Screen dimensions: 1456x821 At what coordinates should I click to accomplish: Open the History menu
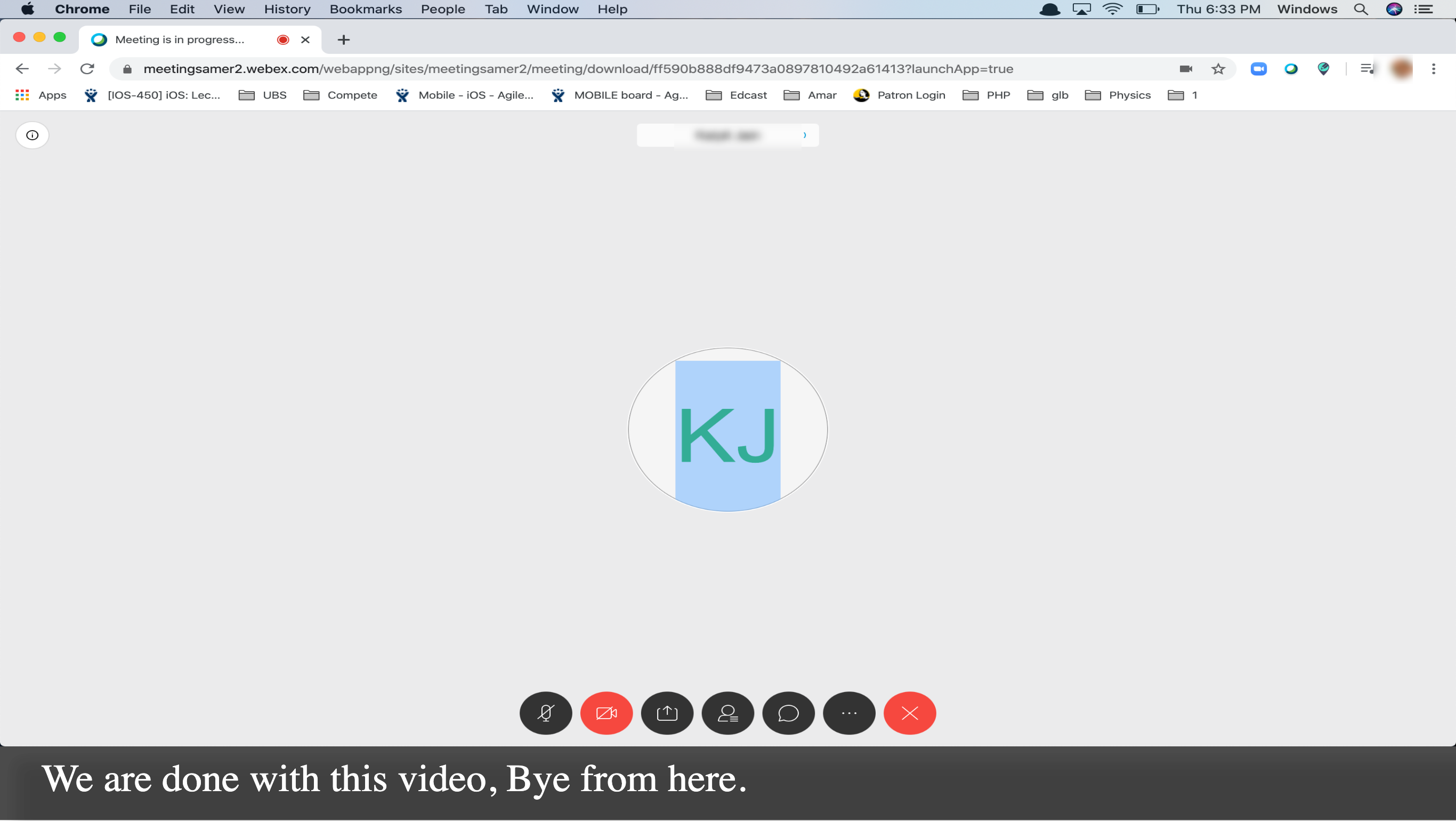287,9
